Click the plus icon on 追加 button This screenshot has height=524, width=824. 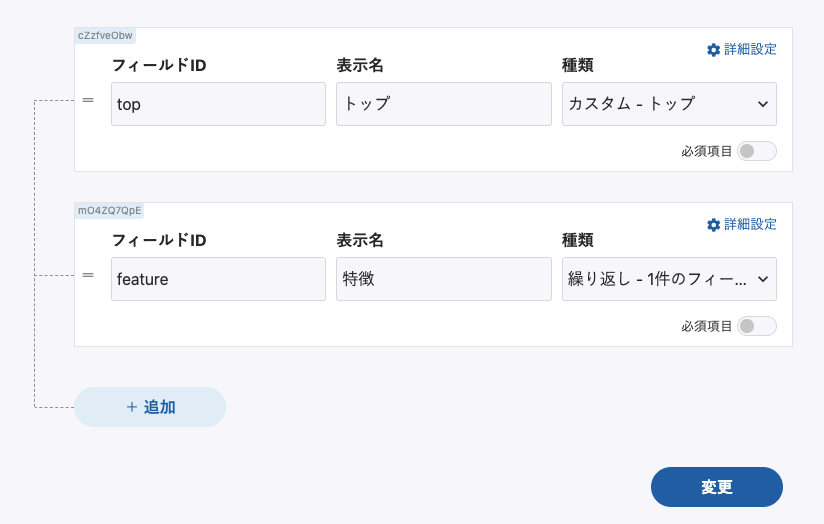coord(131,407)
